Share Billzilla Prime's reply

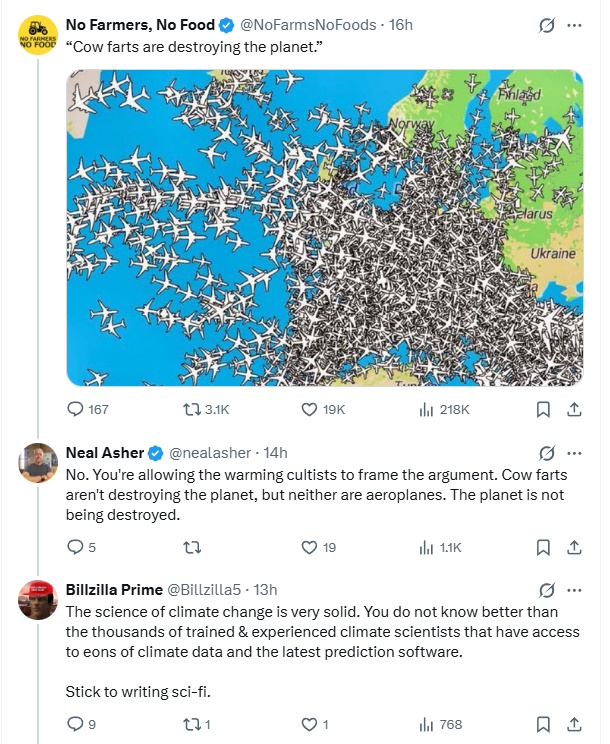575,724
